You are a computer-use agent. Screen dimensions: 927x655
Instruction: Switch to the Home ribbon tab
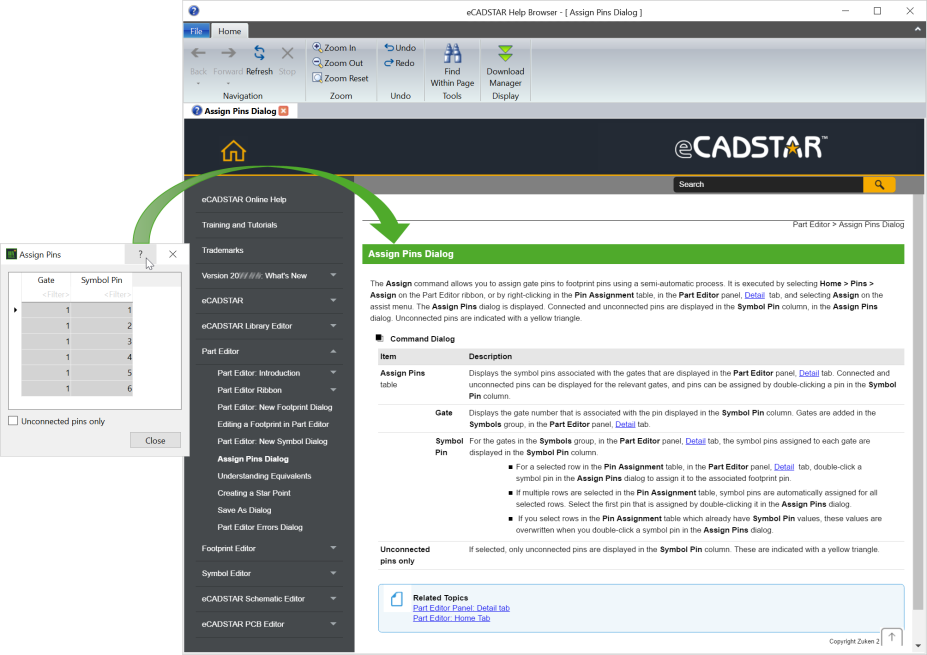click(229, 31)
